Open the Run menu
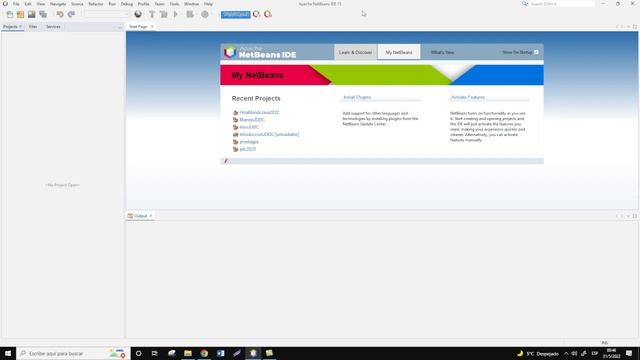Viewport: 640px width, 360px height. tap(112, 4)
